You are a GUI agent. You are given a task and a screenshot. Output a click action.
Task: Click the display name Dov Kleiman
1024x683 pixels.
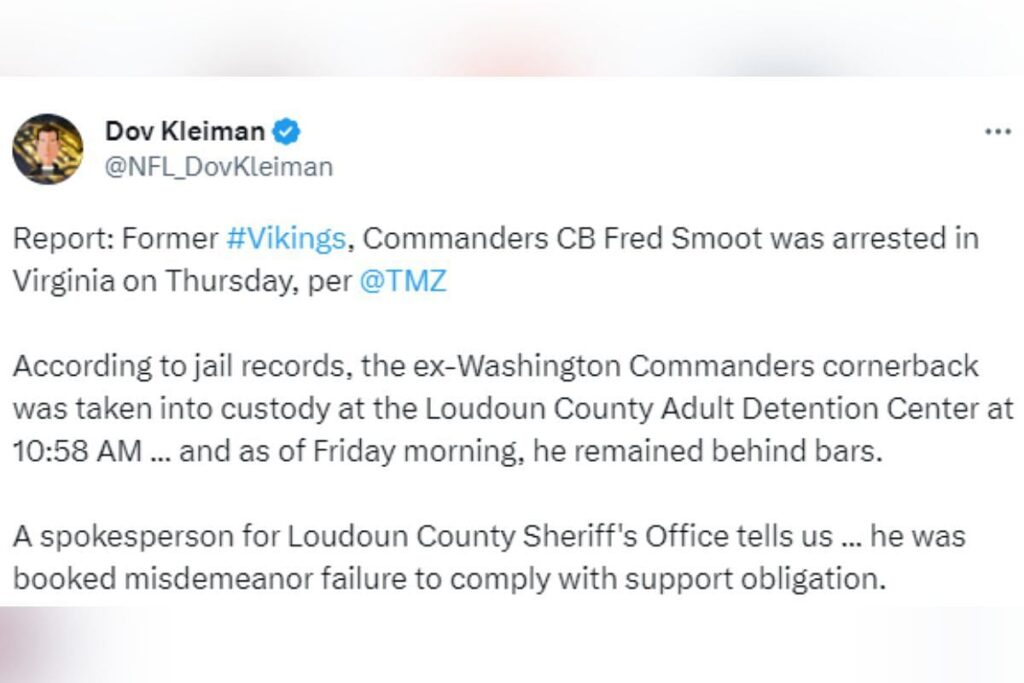pos(185,129)
